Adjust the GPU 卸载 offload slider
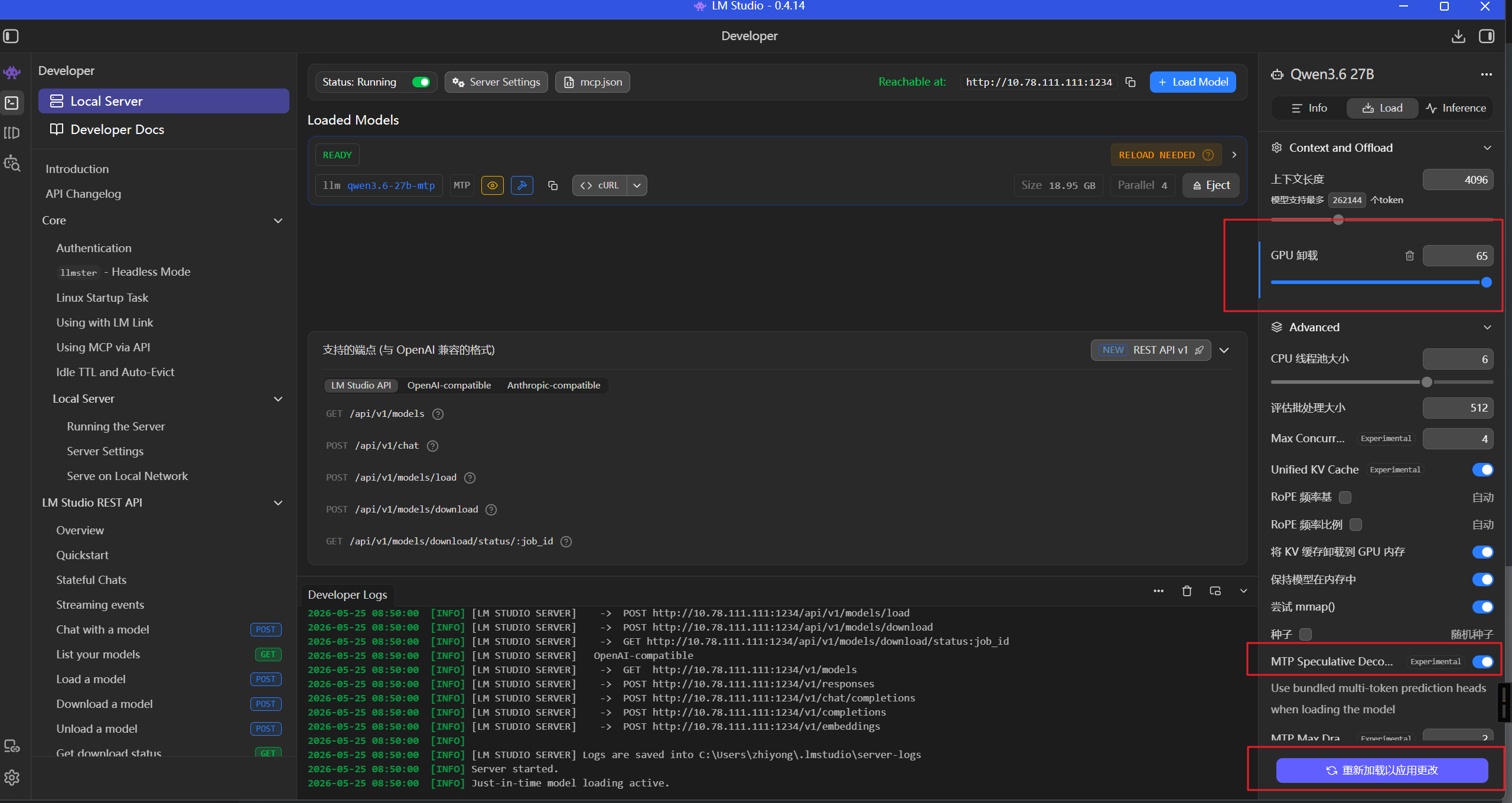 [x=1487, y=282]
